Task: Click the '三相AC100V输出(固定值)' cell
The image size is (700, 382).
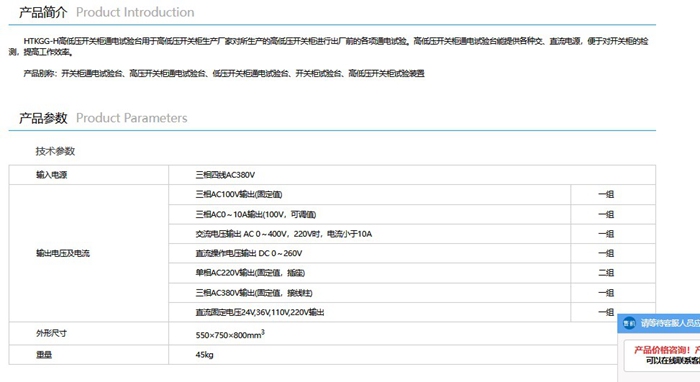Action: click(x=370, y=195)
